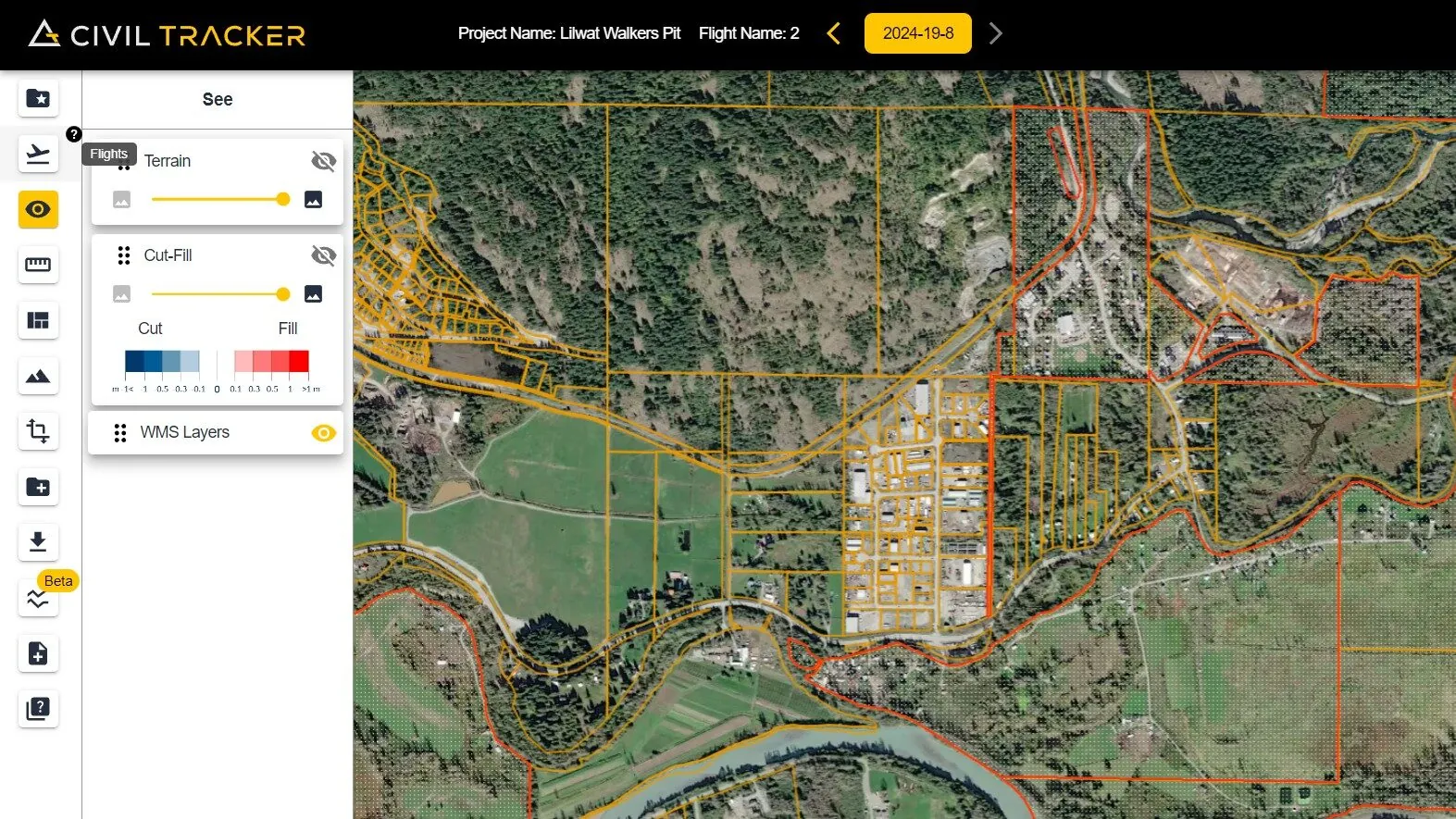Screen dimensions: 1456x819
Task: Select the crop tool icon
Action: [38, 431]
